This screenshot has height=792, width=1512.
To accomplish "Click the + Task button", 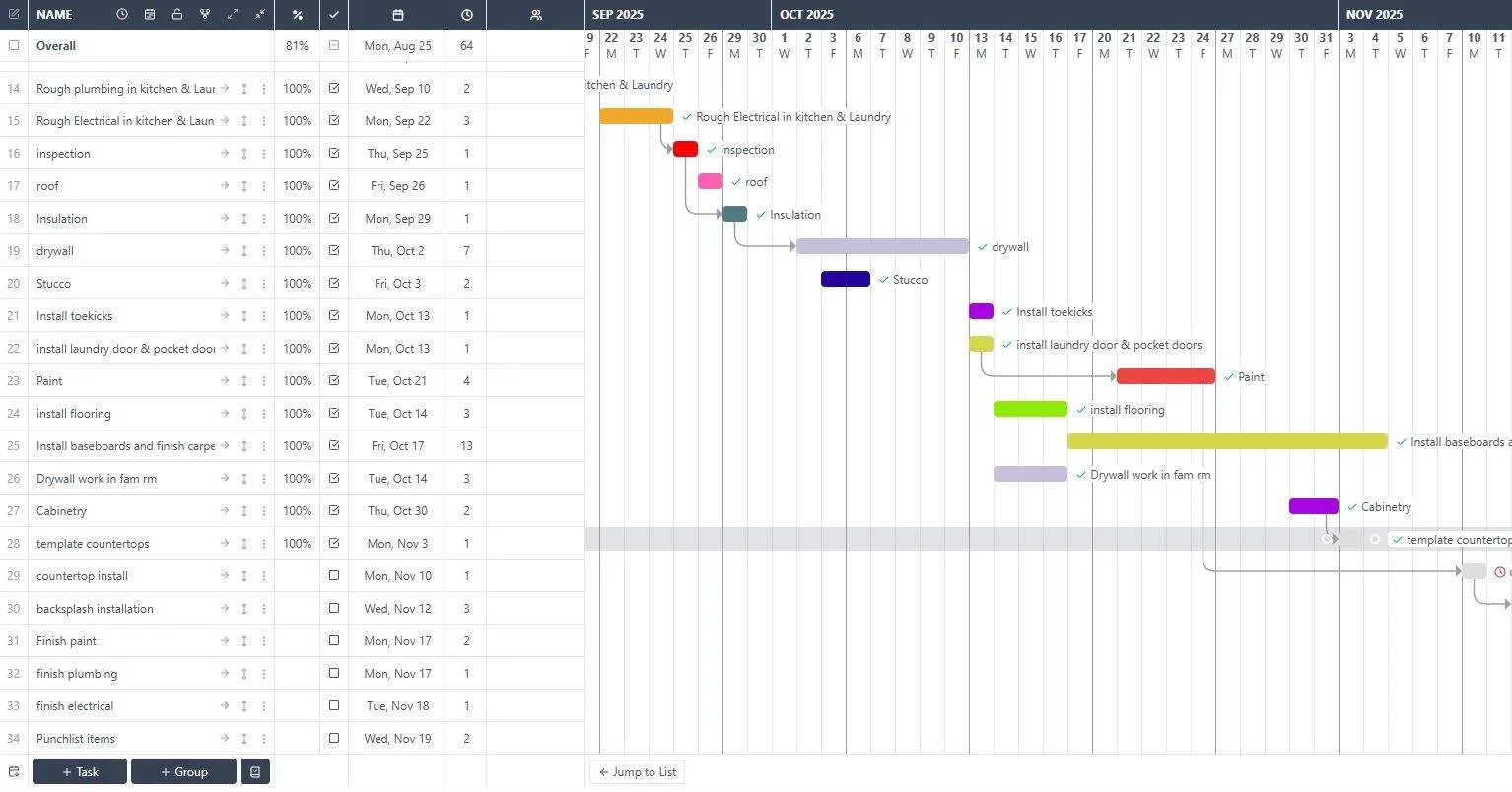I will (80, 771).
